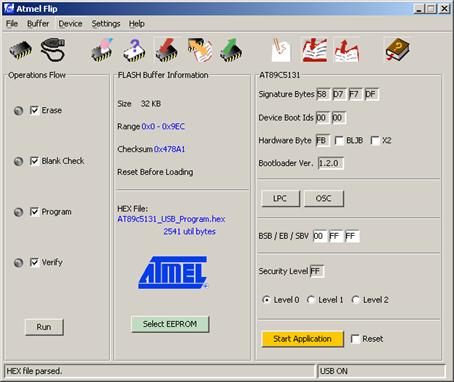Click the Edit Buffer notepad icon

point(281,50)
